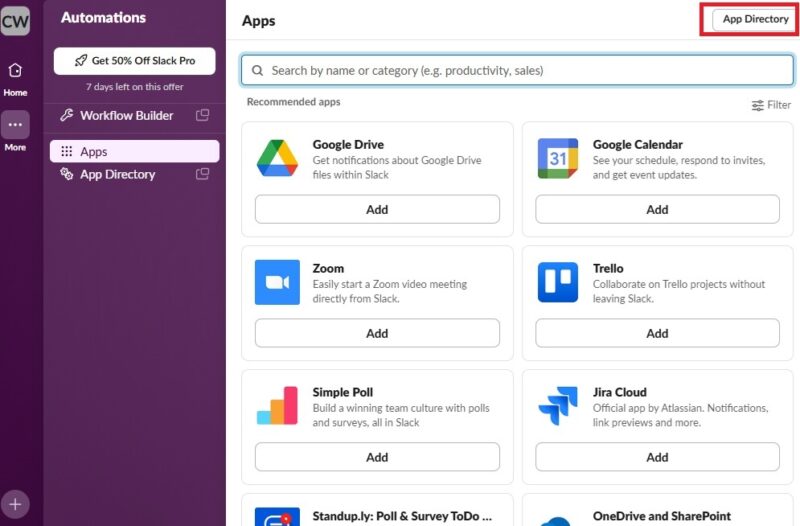The width and height of the screenshot is (800, 526).
Task: Click Get 50% Off Slack Pro button
Action: tap(135, 61)
